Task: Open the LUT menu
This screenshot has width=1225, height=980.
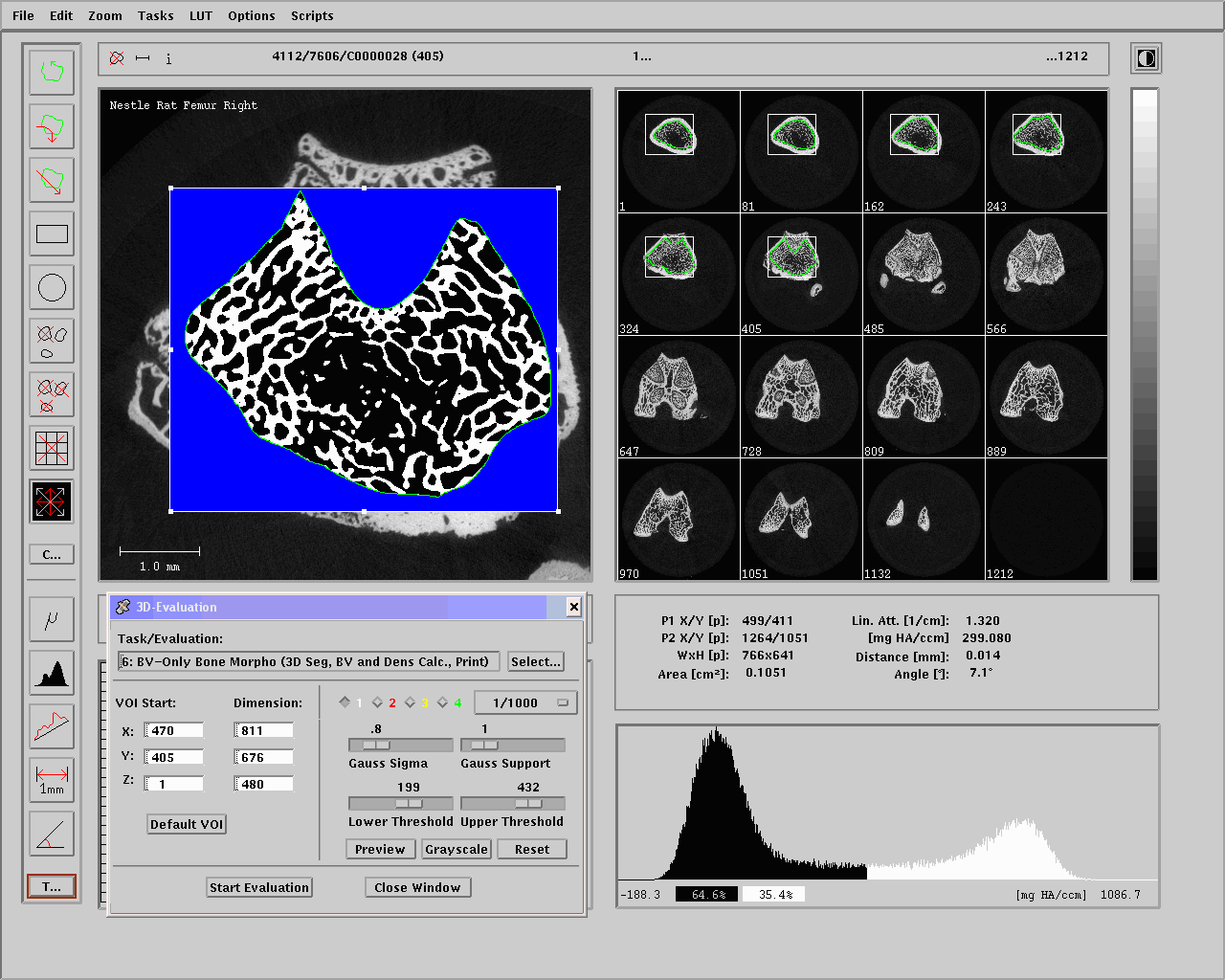Action: 200,15
